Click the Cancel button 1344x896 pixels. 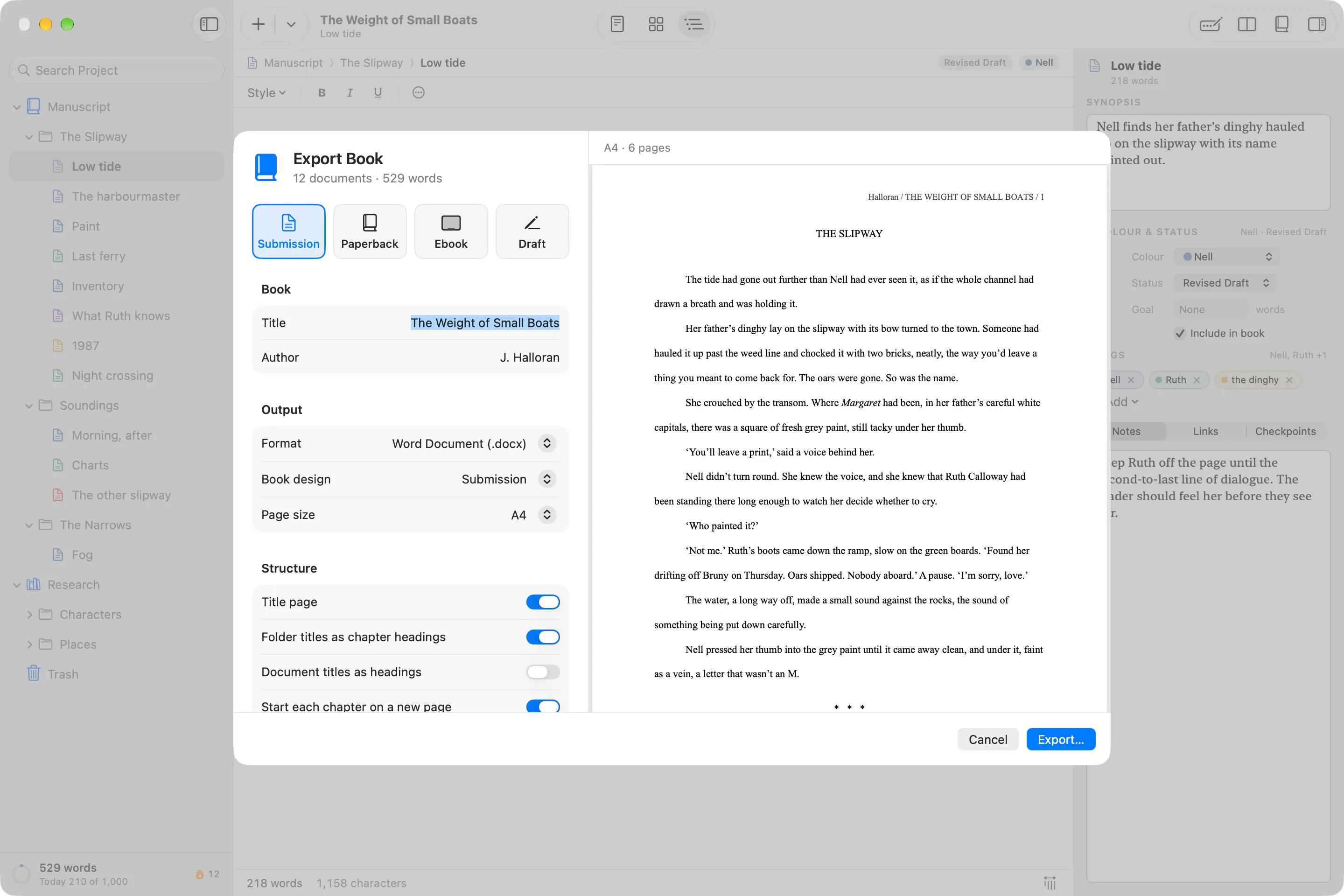point(988,739)
